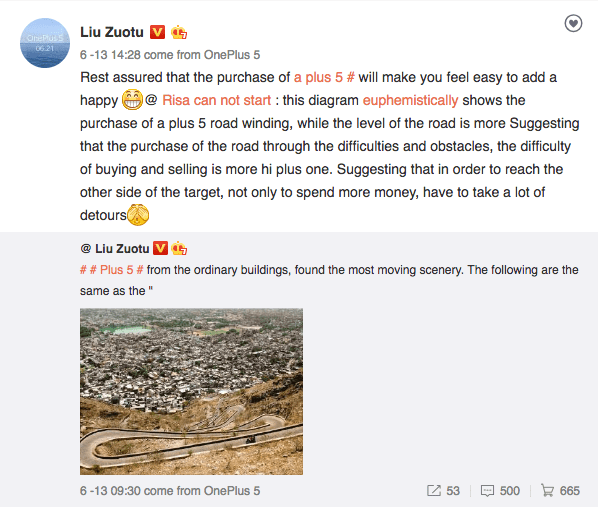Image resolution: width=598 pixels, height=507 pixels.
Task: Click the 'euphemistically' highlighted link
Action: click(x=410, y=100)
